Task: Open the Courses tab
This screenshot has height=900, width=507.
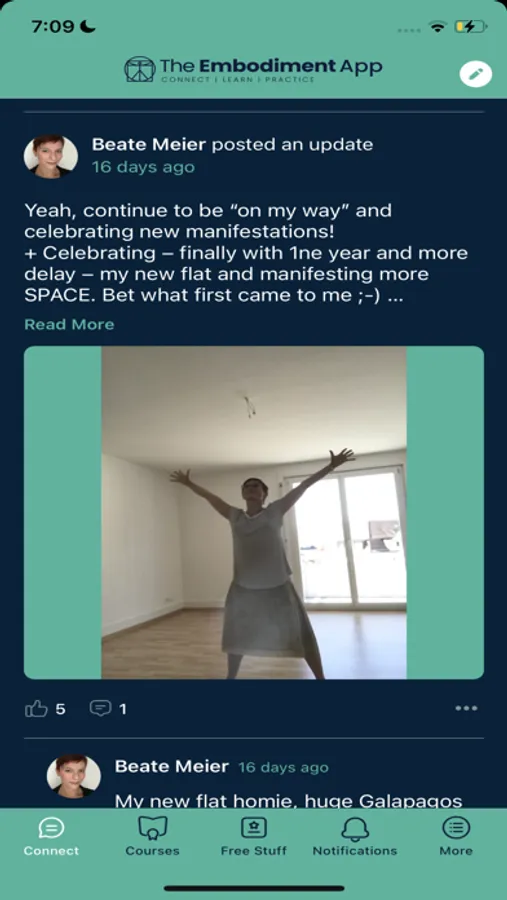Action: (x=152, y=837)
